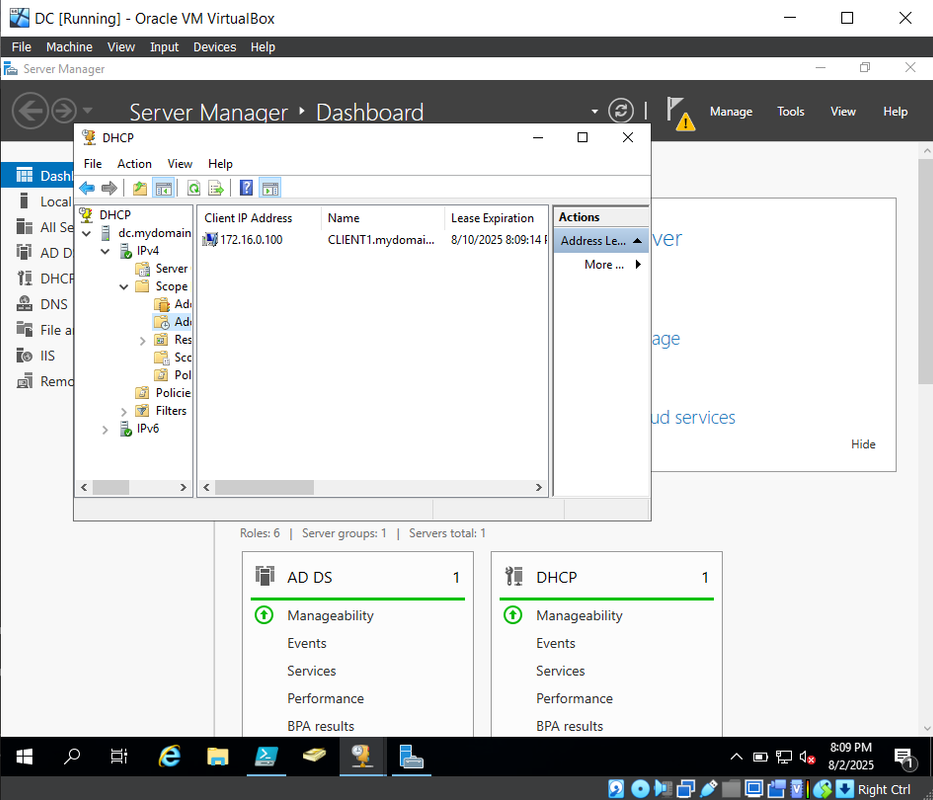The width and height of the screenshot is (933, 800).
Task: Click the Server Manager refresh icon
Action: click(621, 110)
